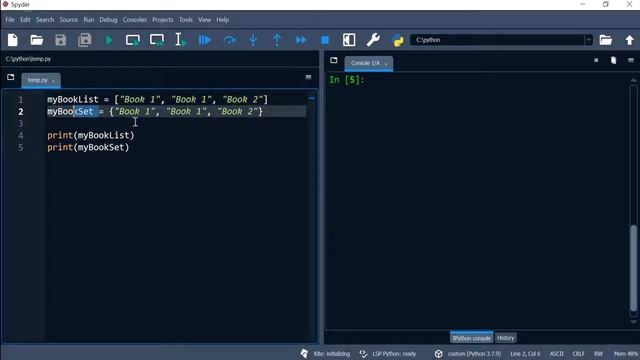Image resolution: width=640 pixels, height=360 pixels.
Task: Change to parent directory arrow
Action: (x=629, y=40)
